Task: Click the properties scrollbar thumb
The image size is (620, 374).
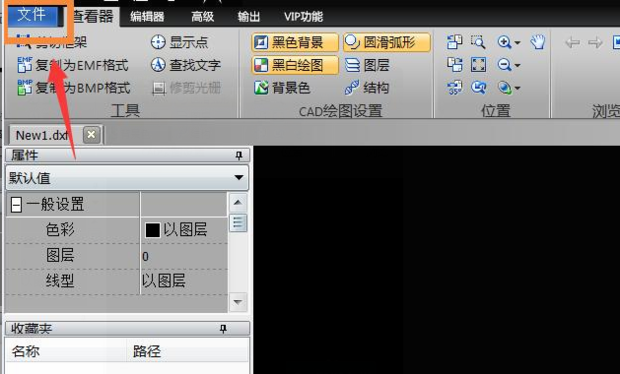Action: click(x=238, y=223)
